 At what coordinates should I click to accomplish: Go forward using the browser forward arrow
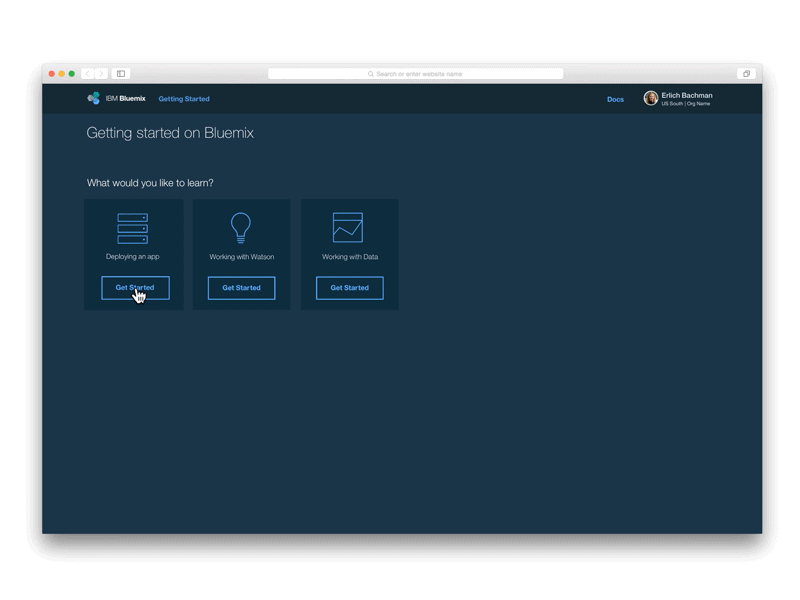click(x=101, y=74)
